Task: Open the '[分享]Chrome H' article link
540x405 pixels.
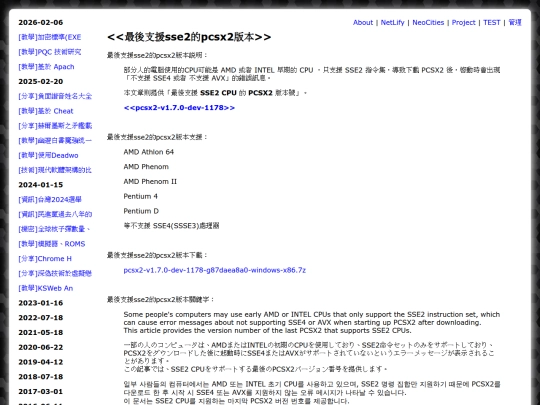Action: (x=45, y=259)
